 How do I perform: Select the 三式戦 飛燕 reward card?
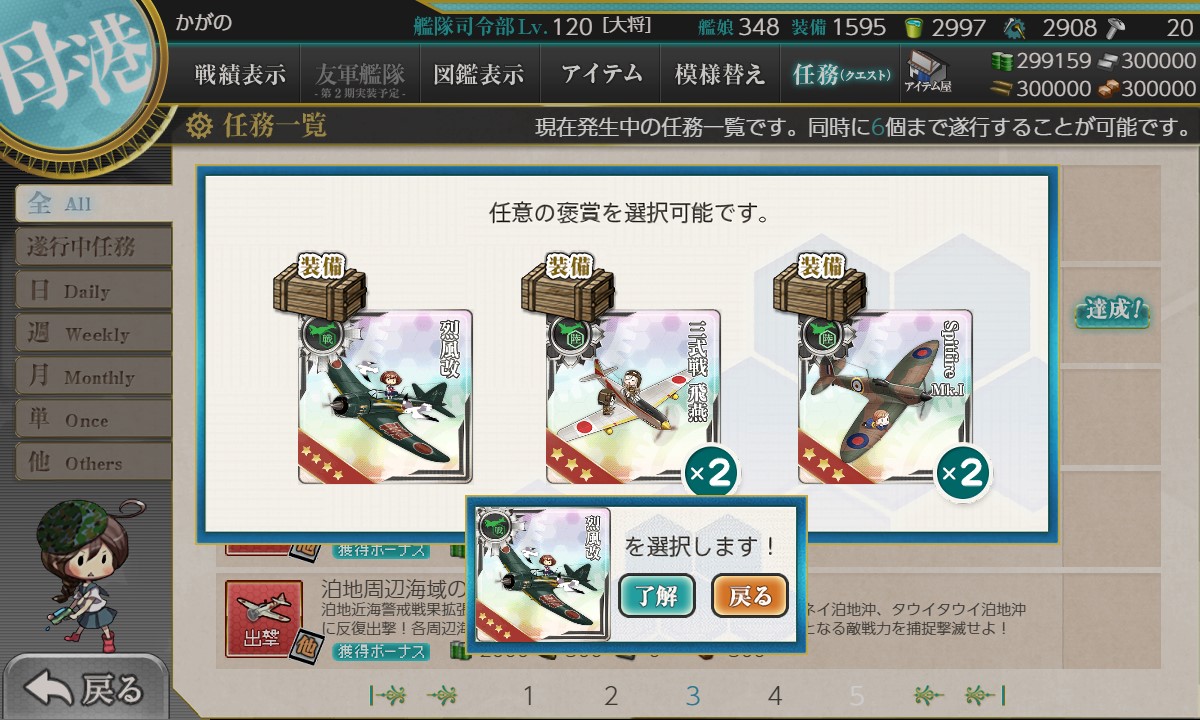633,396
